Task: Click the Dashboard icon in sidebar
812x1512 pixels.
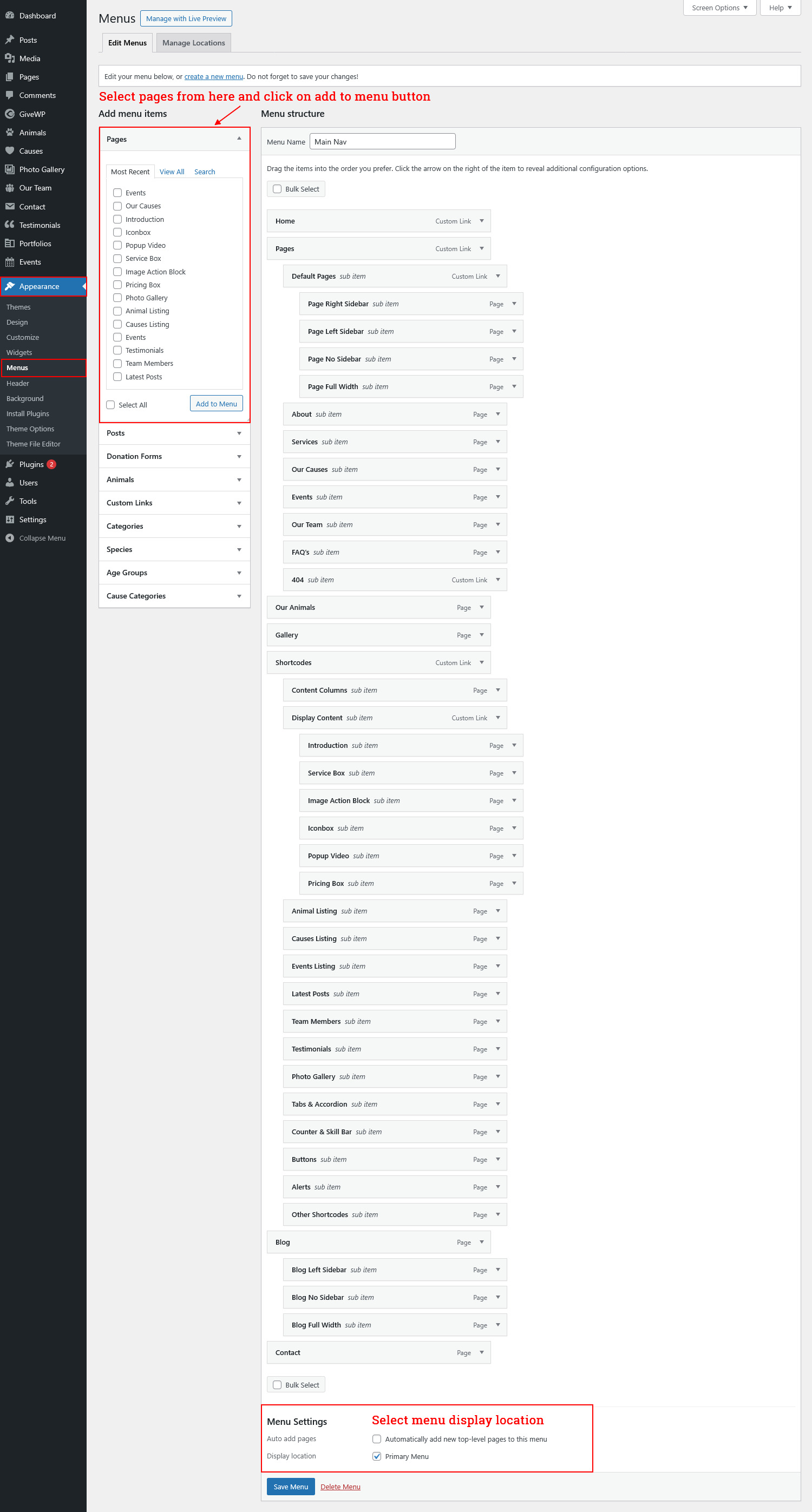Action: (9, 16)
